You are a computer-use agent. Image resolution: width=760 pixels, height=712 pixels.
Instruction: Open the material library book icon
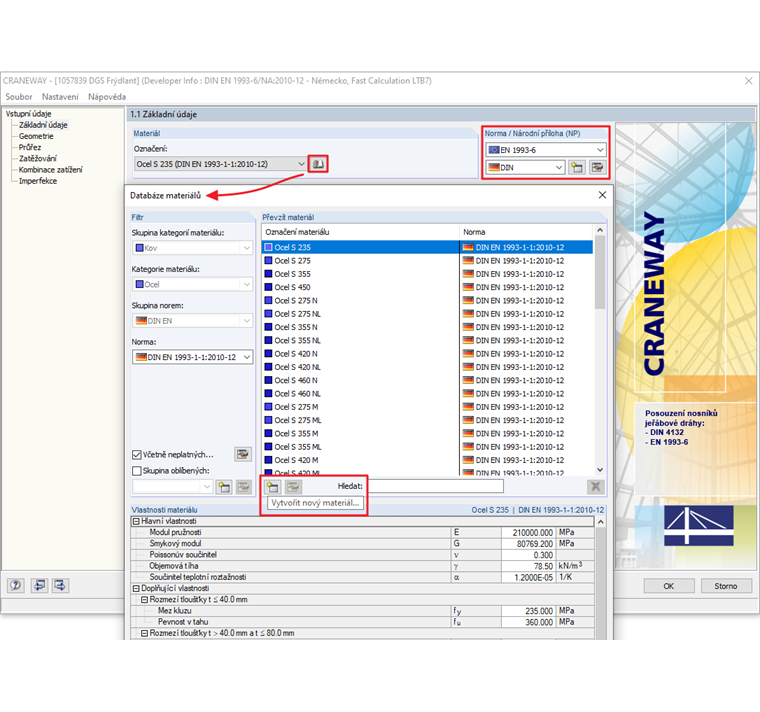point(318,164)
